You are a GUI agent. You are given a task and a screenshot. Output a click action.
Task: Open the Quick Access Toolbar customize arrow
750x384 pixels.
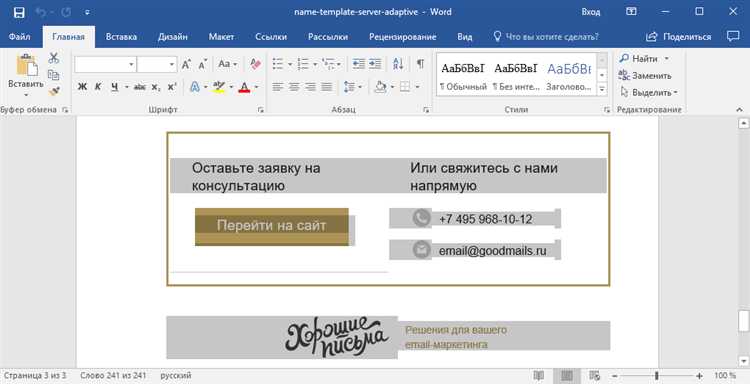(x=88, y=12)
